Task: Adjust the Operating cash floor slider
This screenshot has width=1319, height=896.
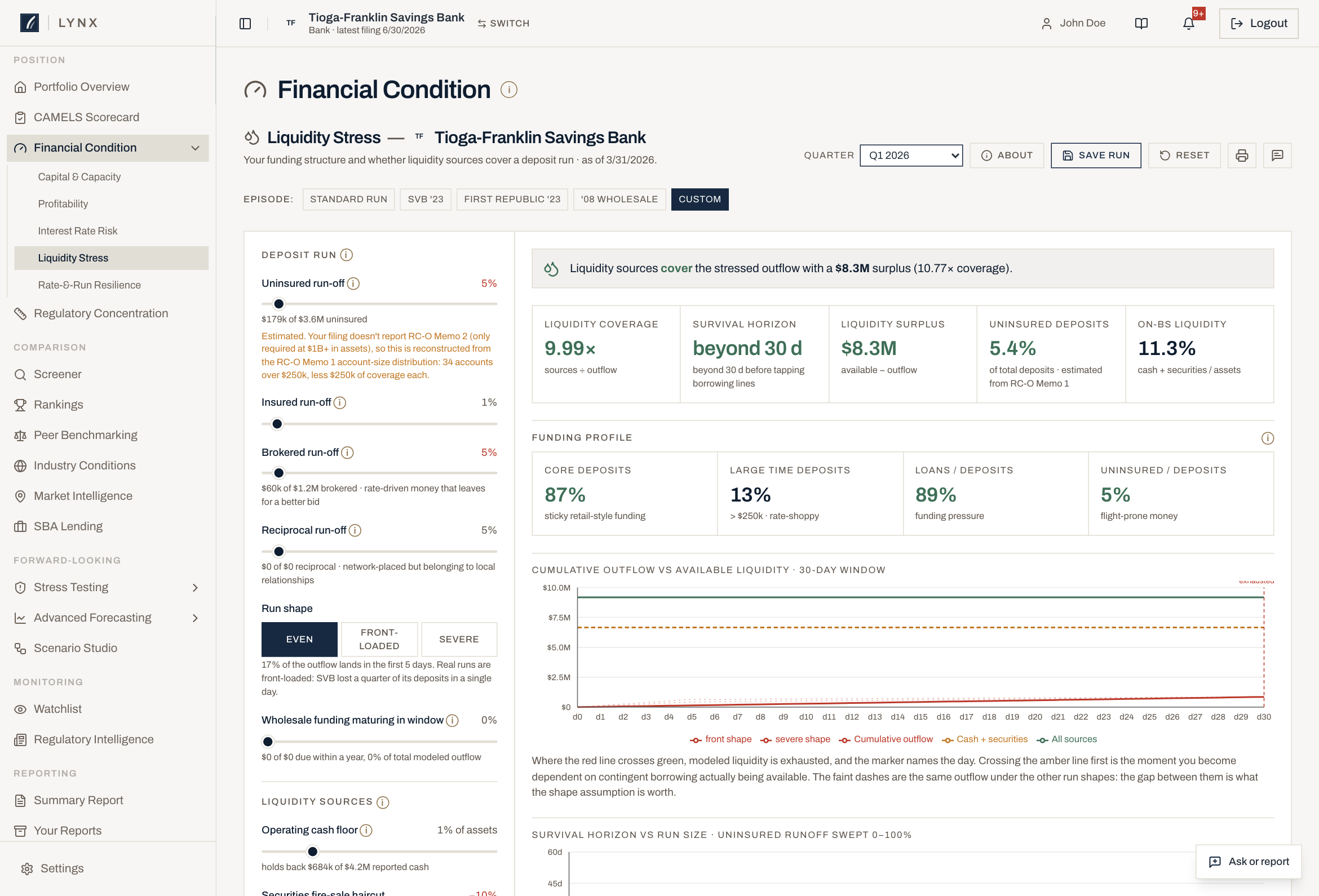Action: (x=379, y=851)
